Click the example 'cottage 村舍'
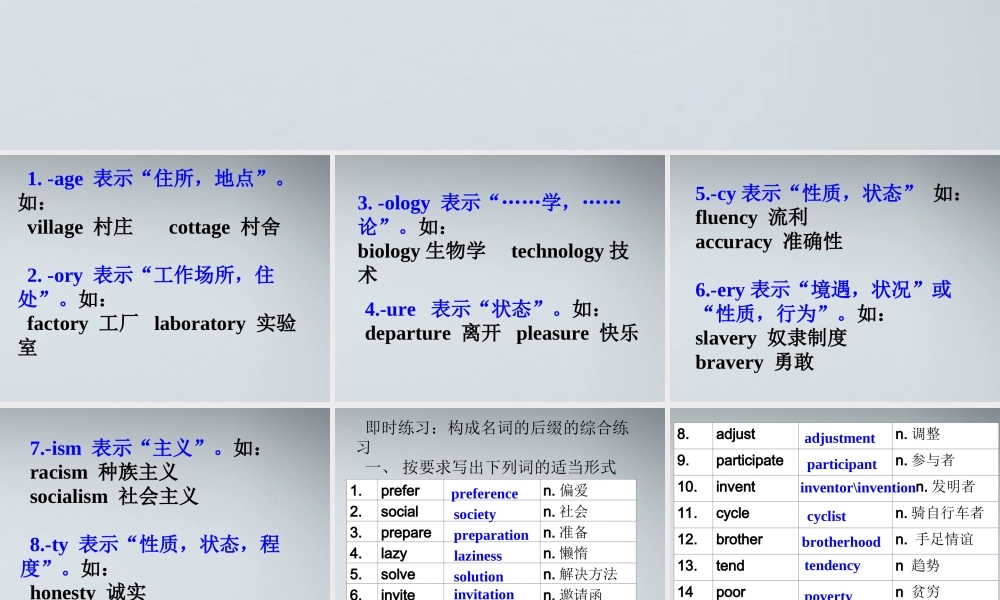1000x600 pixels. point(224,227)
